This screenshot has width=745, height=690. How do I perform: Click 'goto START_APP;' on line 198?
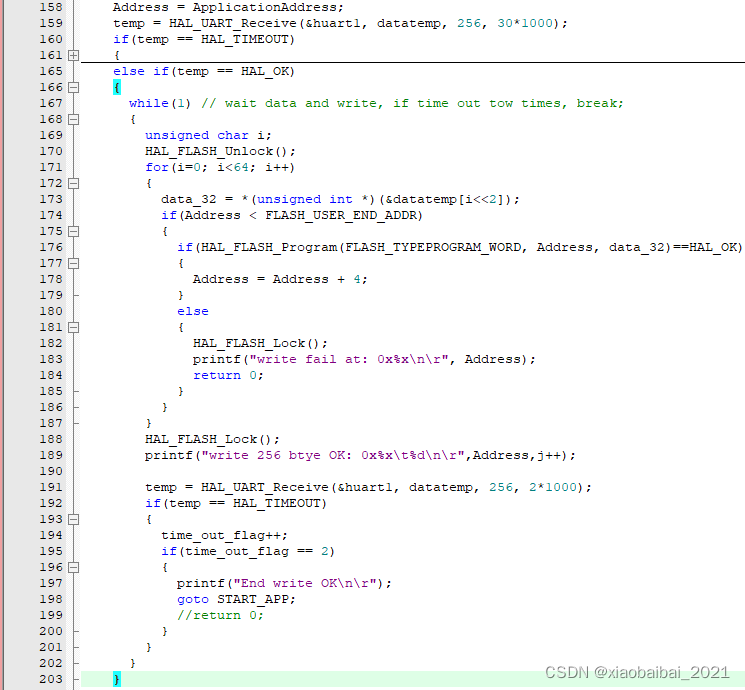click(236, 599)
